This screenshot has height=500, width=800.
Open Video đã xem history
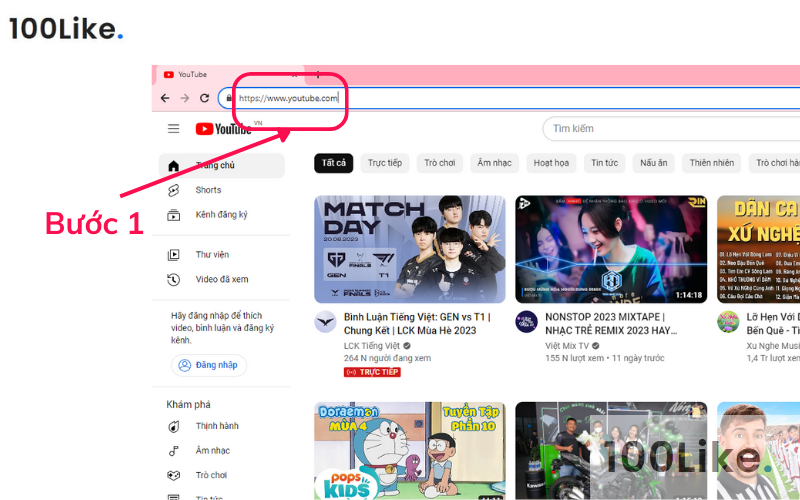click(x=221, y=279)
